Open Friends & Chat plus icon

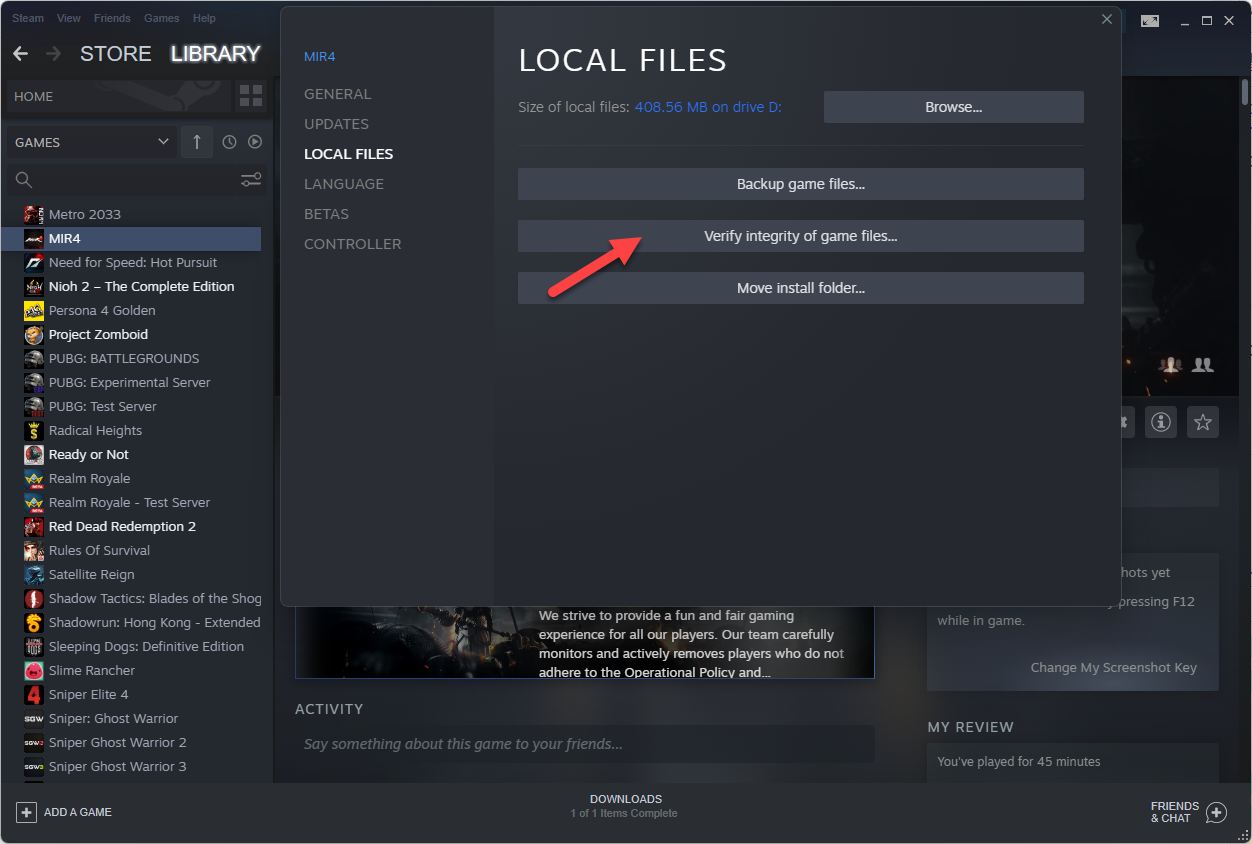[1216, 812]
